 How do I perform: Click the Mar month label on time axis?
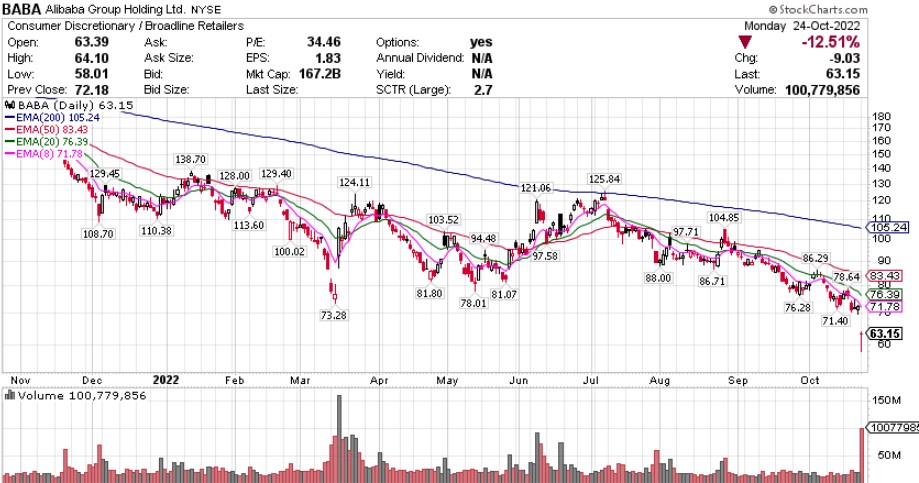pyautogui.click(x=300, y=380)
